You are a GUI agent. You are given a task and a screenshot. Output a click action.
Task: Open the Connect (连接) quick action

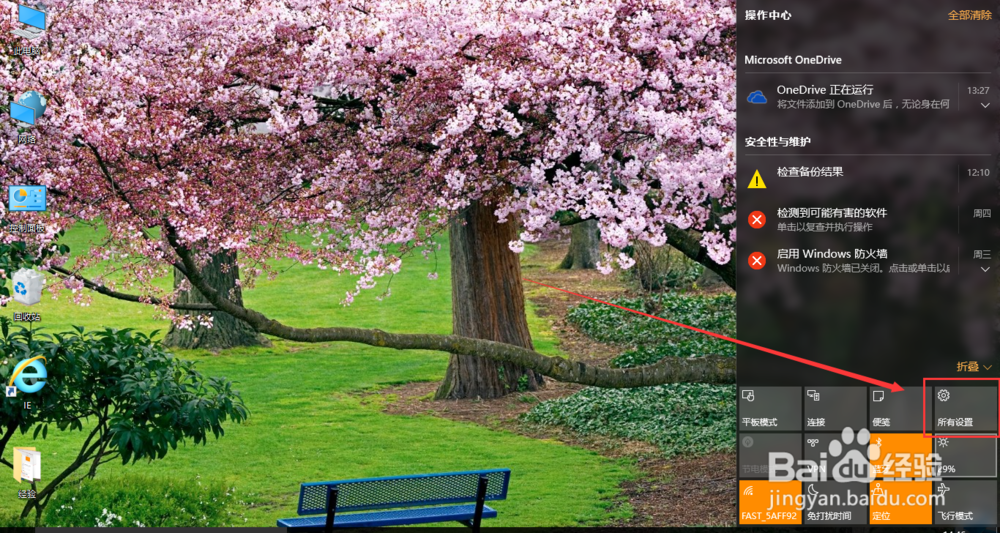(x=835, y=408)
